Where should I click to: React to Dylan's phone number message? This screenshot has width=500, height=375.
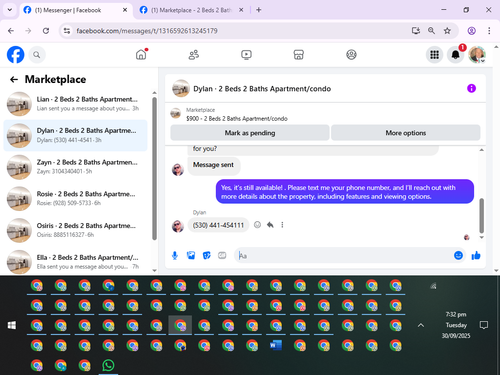click(257, 225)
